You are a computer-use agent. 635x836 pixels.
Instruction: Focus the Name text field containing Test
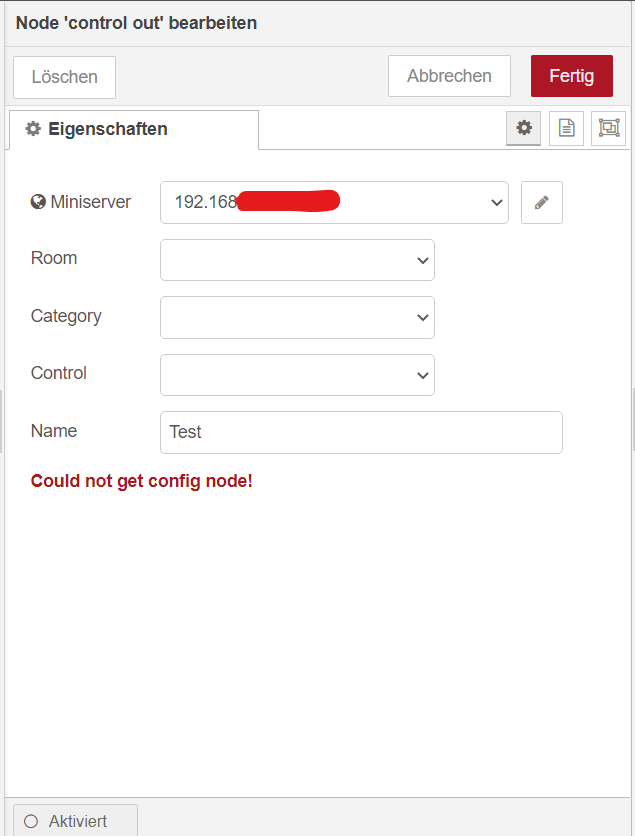[361, 432]
